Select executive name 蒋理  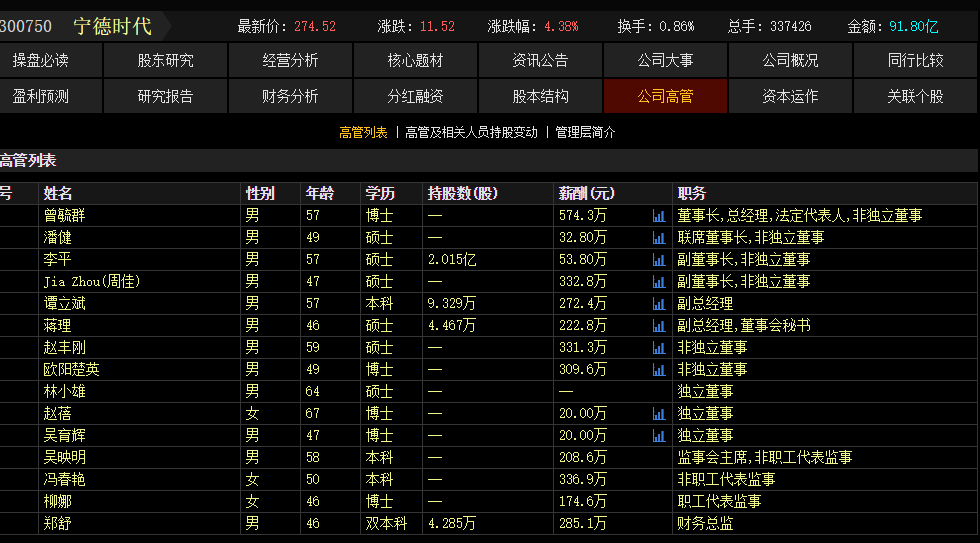click(x=58, y=326)
